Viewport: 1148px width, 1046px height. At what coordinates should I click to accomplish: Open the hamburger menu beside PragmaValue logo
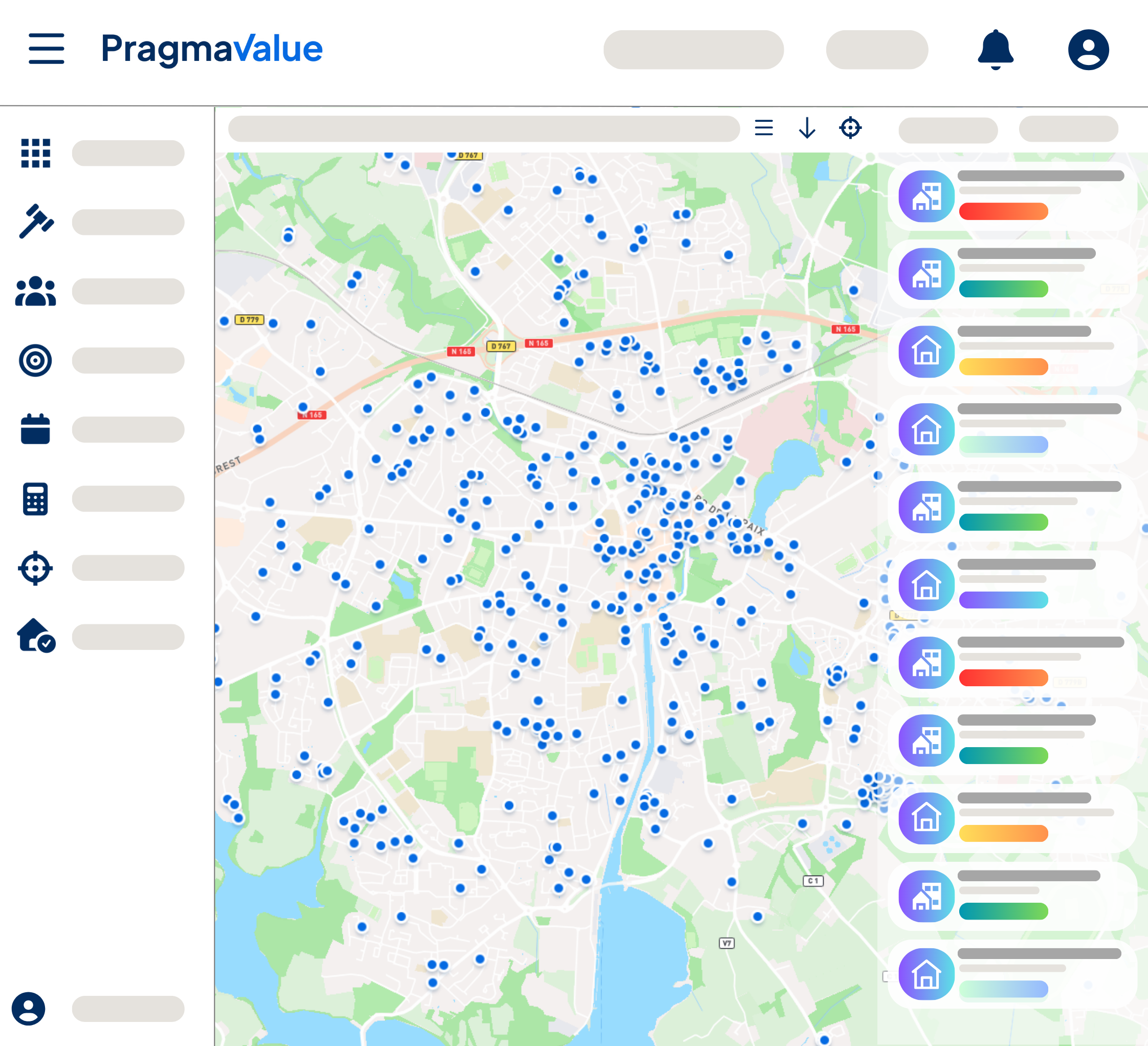(x=46, y=49)
